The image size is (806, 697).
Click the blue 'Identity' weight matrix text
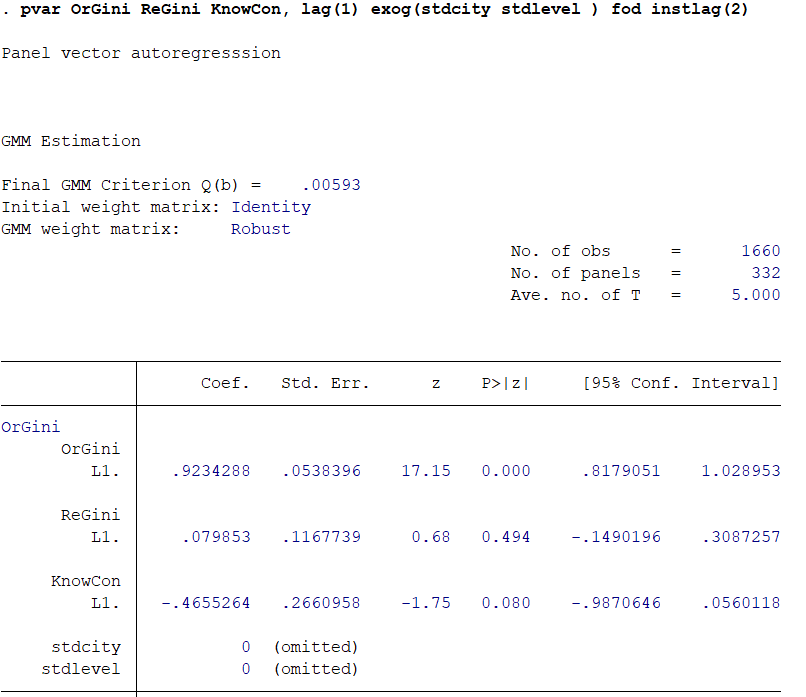[x=271, y=207]
